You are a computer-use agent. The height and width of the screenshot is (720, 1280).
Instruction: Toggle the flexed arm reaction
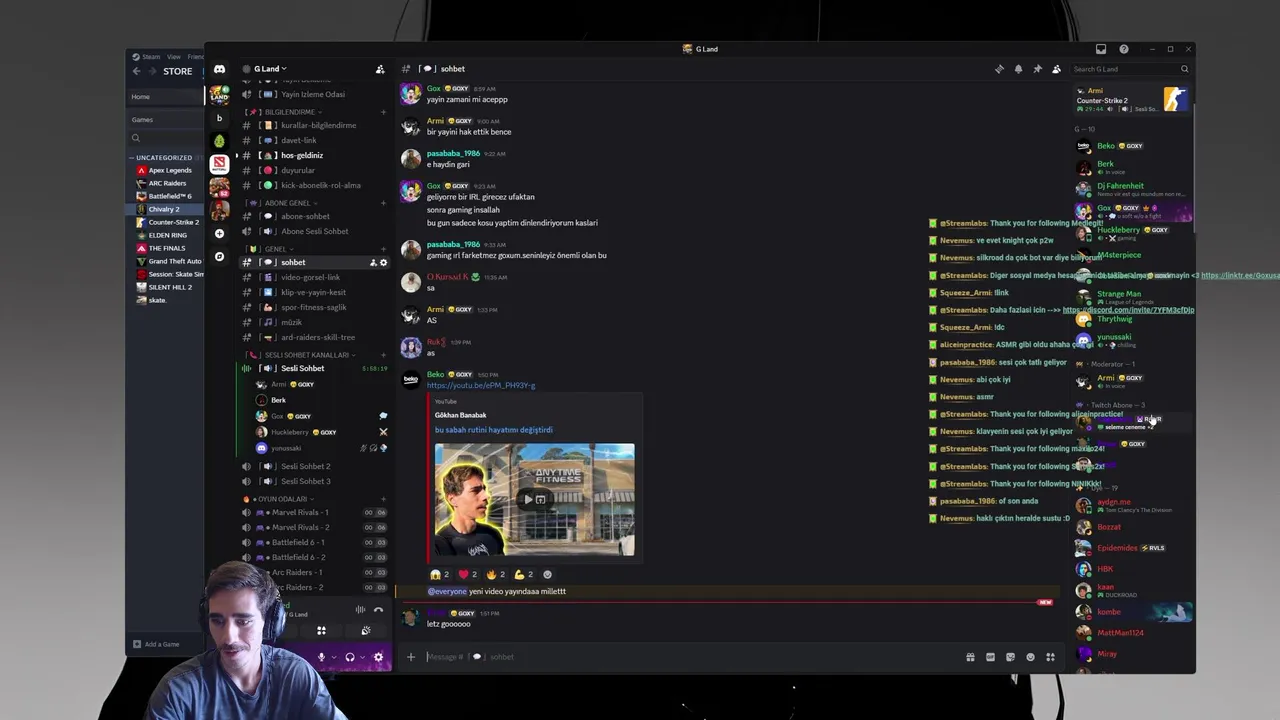[x=524, y=574]
